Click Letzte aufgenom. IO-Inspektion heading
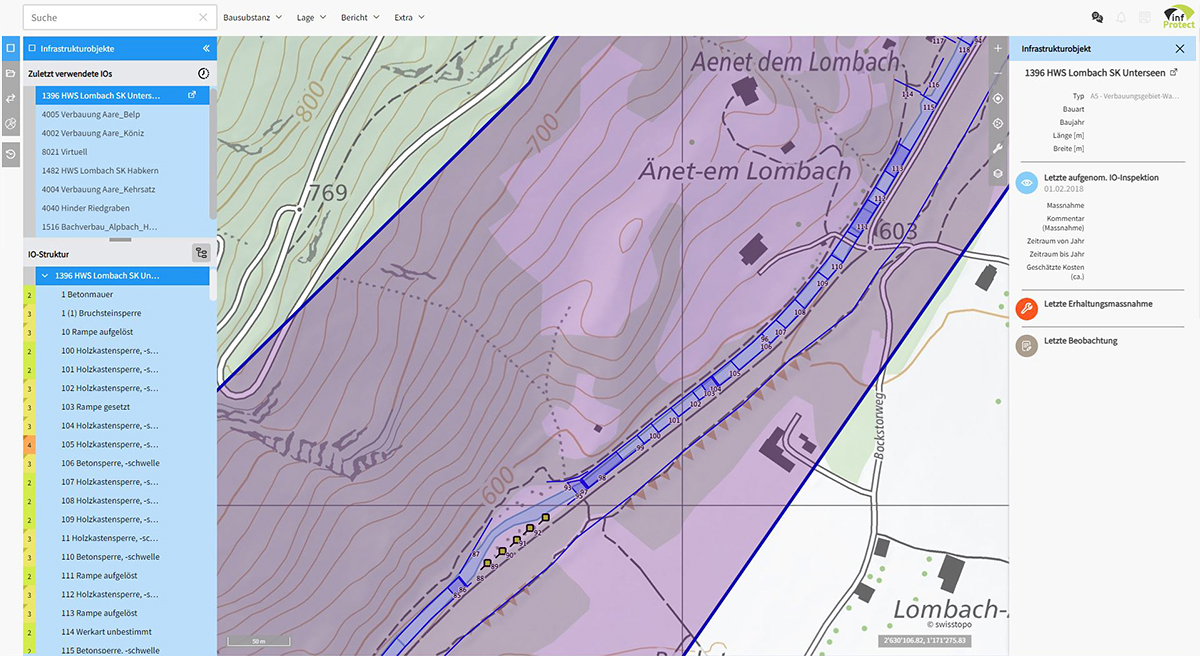The width and height of the screenshot is (1200, 656). tap(1101, 177)
